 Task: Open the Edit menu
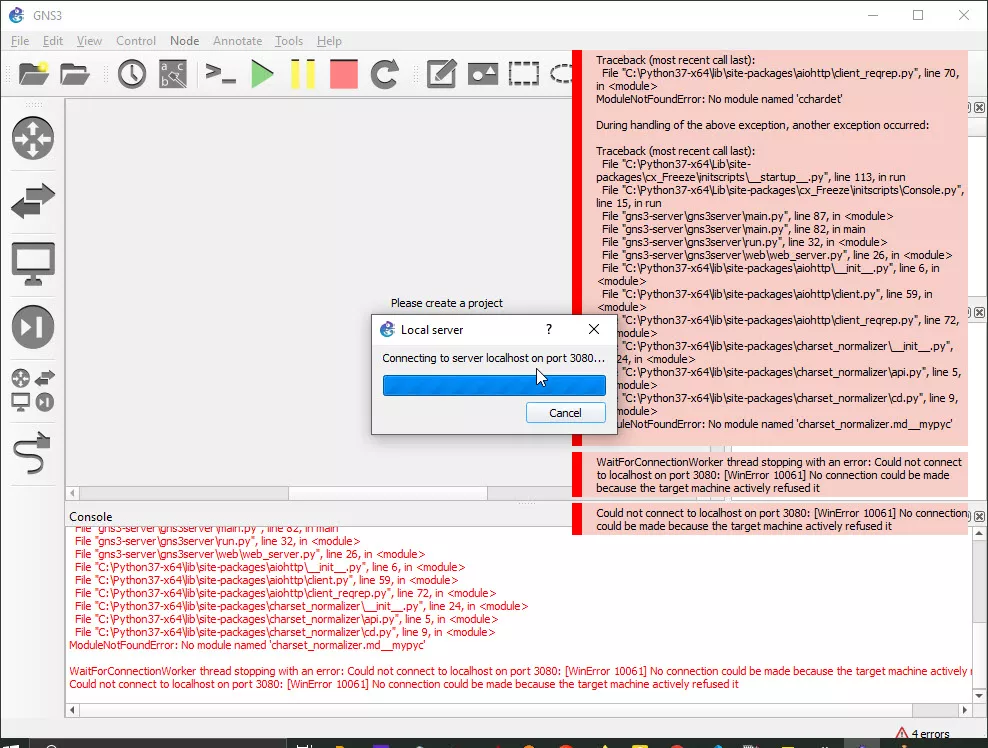click(x=53, y=41)
